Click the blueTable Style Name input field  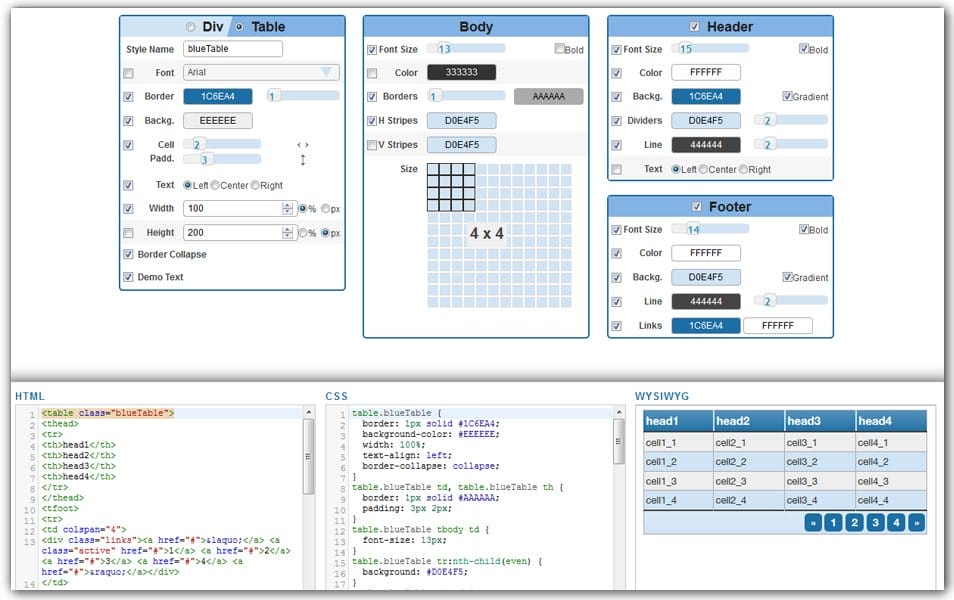tap(235, 48)
